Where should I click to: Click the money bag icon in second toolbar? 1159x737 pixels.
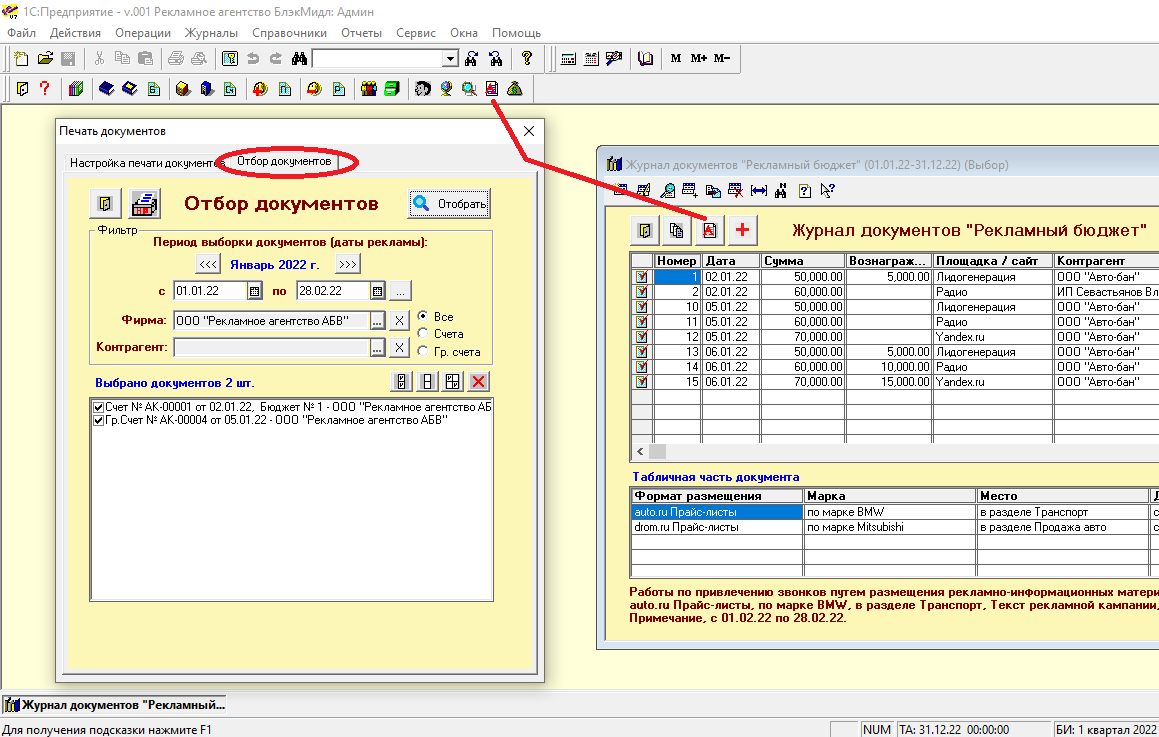point(515,89)
